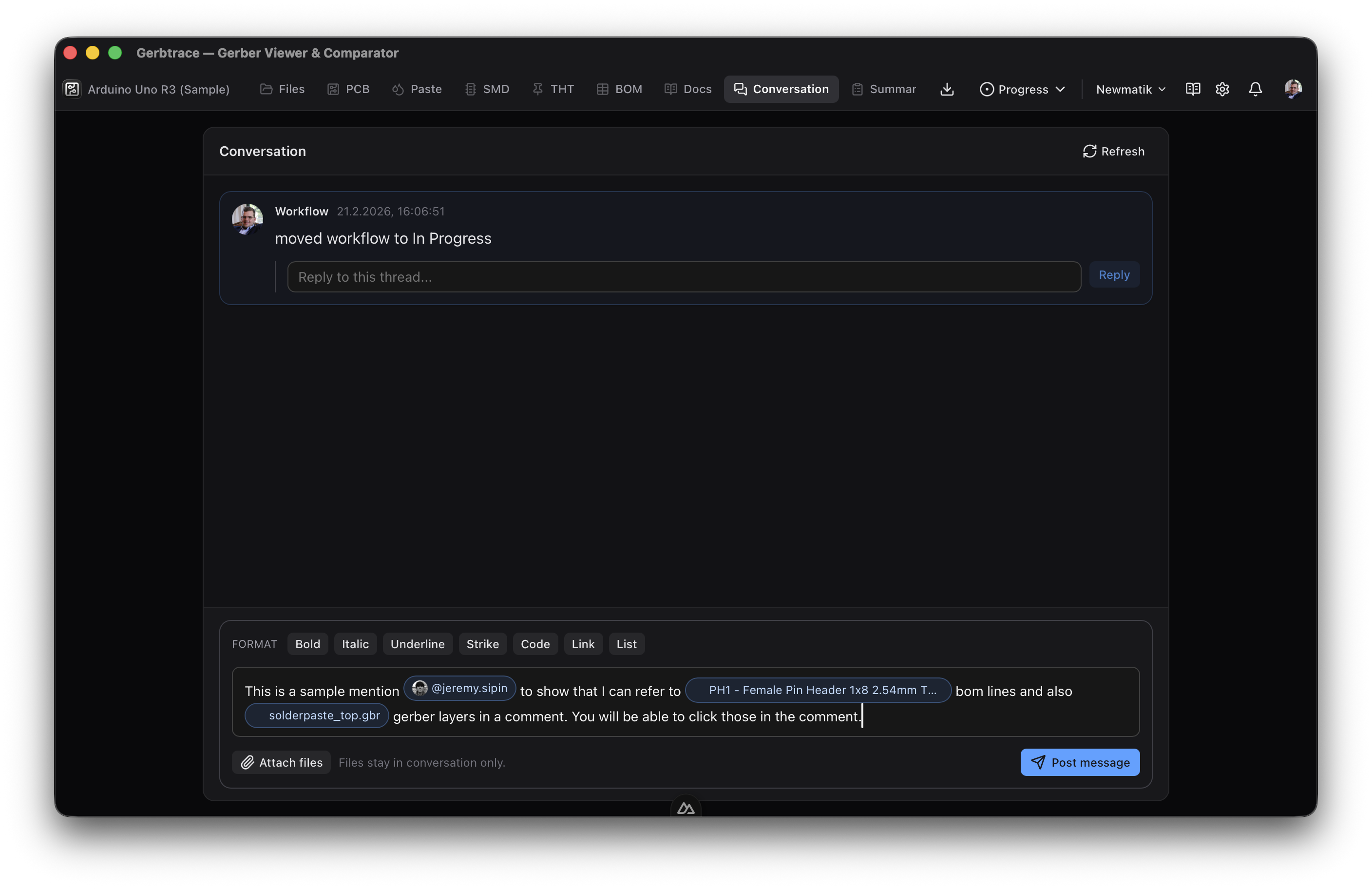Open the Files tab
Screen dimensions: 1372x889
click(x=283, y=89)
